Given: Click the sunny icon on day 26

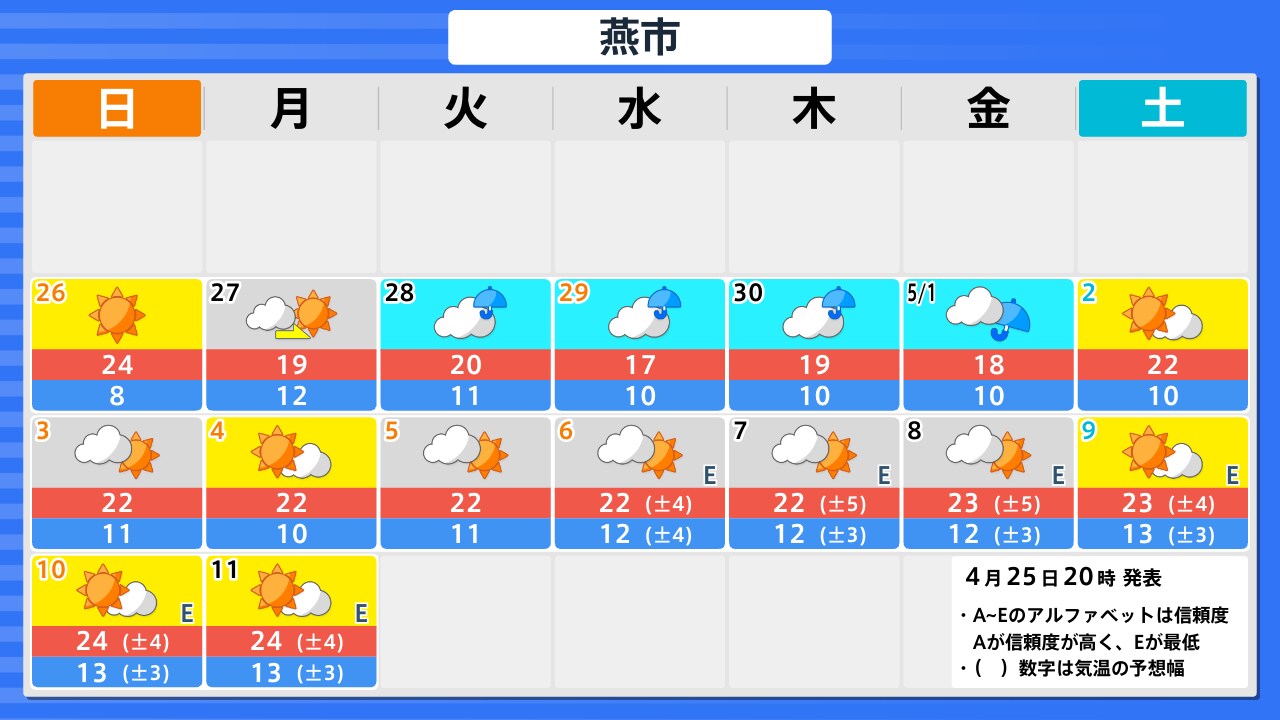Looking at the screenshot, I should tap(117, 315).
